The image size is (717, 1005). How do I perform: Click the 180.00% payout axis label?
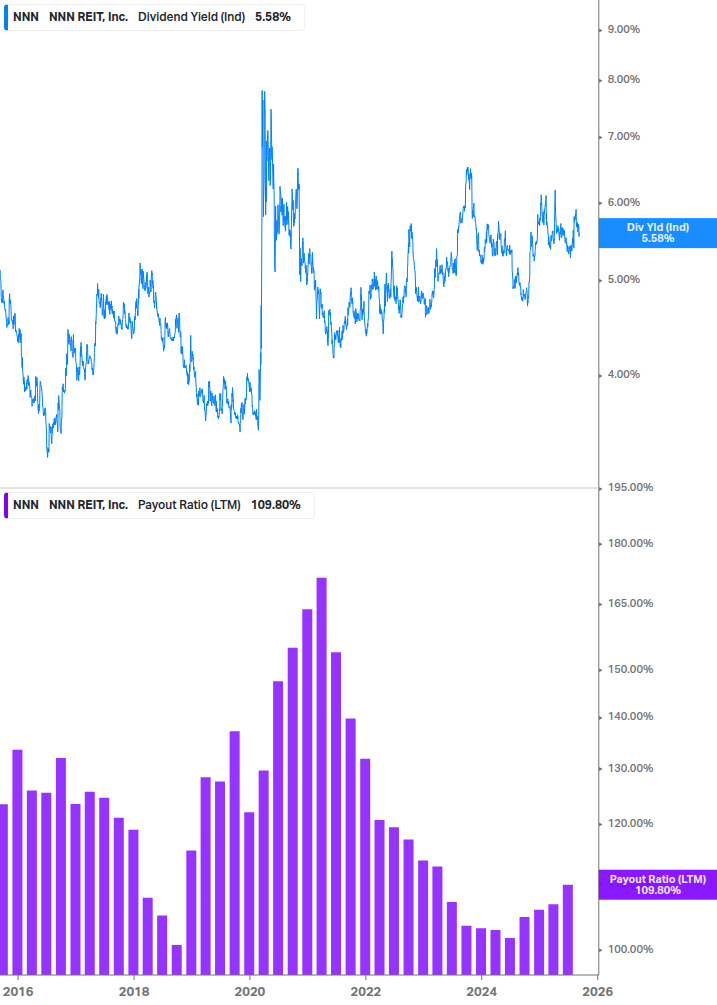pos(630,544)
